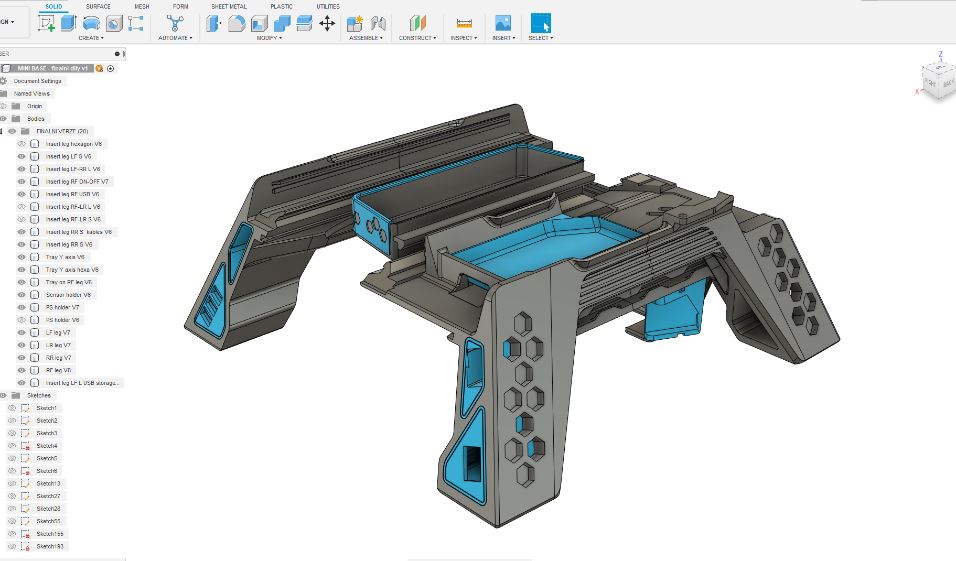Switch to the Solid tab
This screenshot has width=956, height=561.
pos(54,6)
